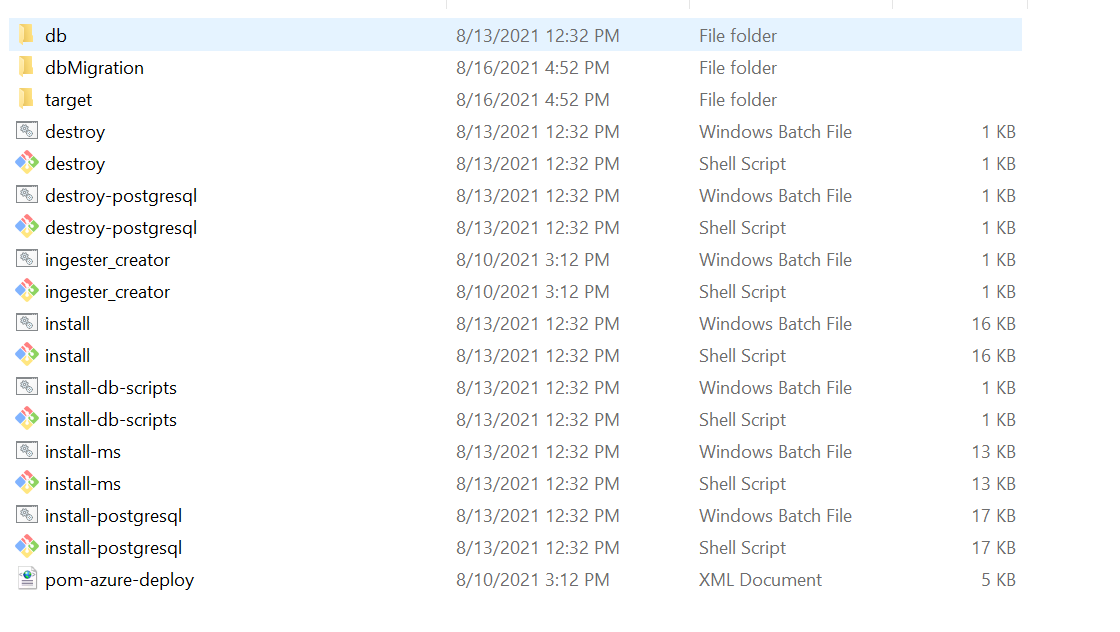Click the destroy batch file gear icon

(27, 132)
